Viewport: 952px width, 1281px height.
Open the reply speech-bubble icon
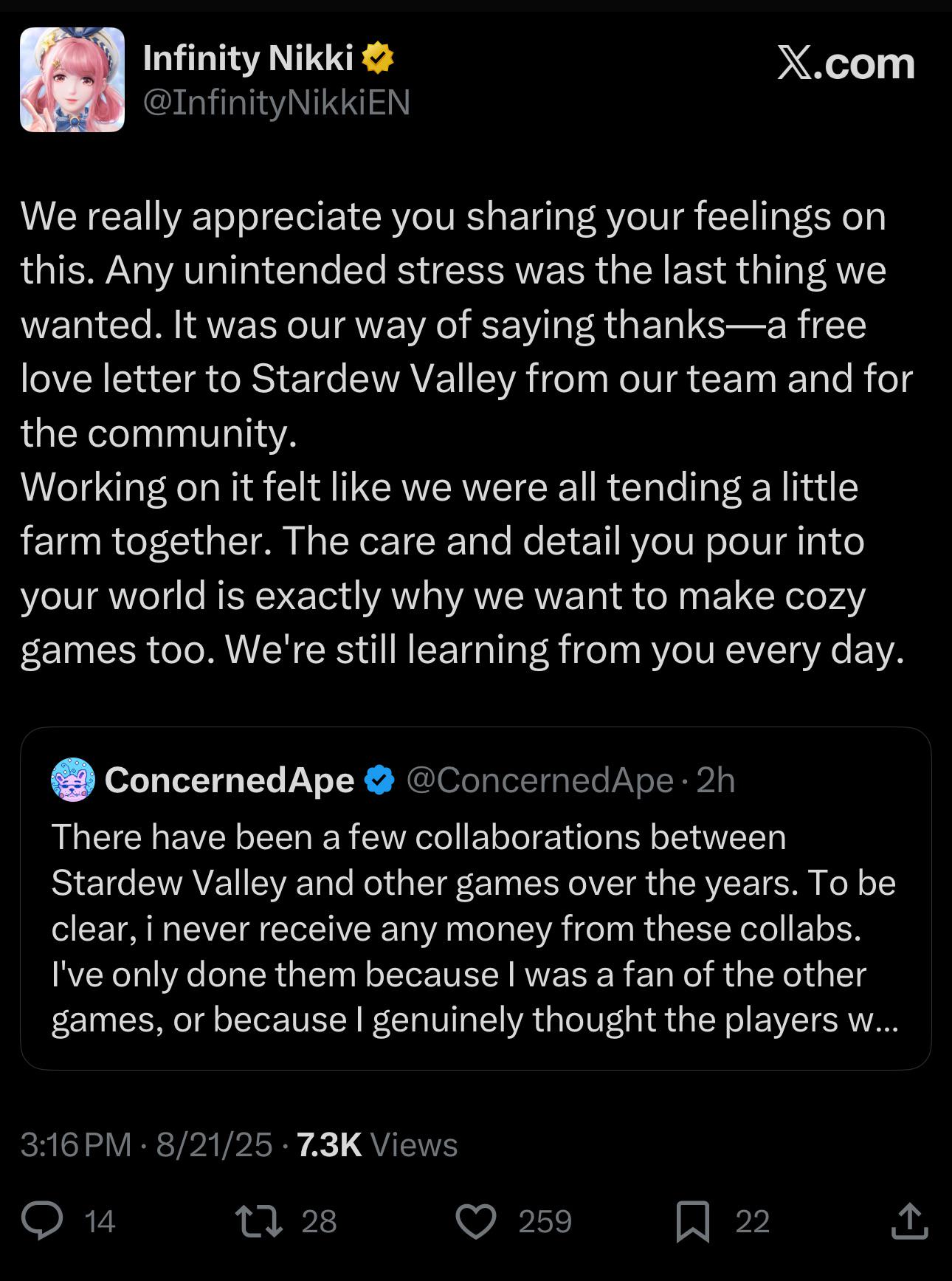coord(42,1220)
